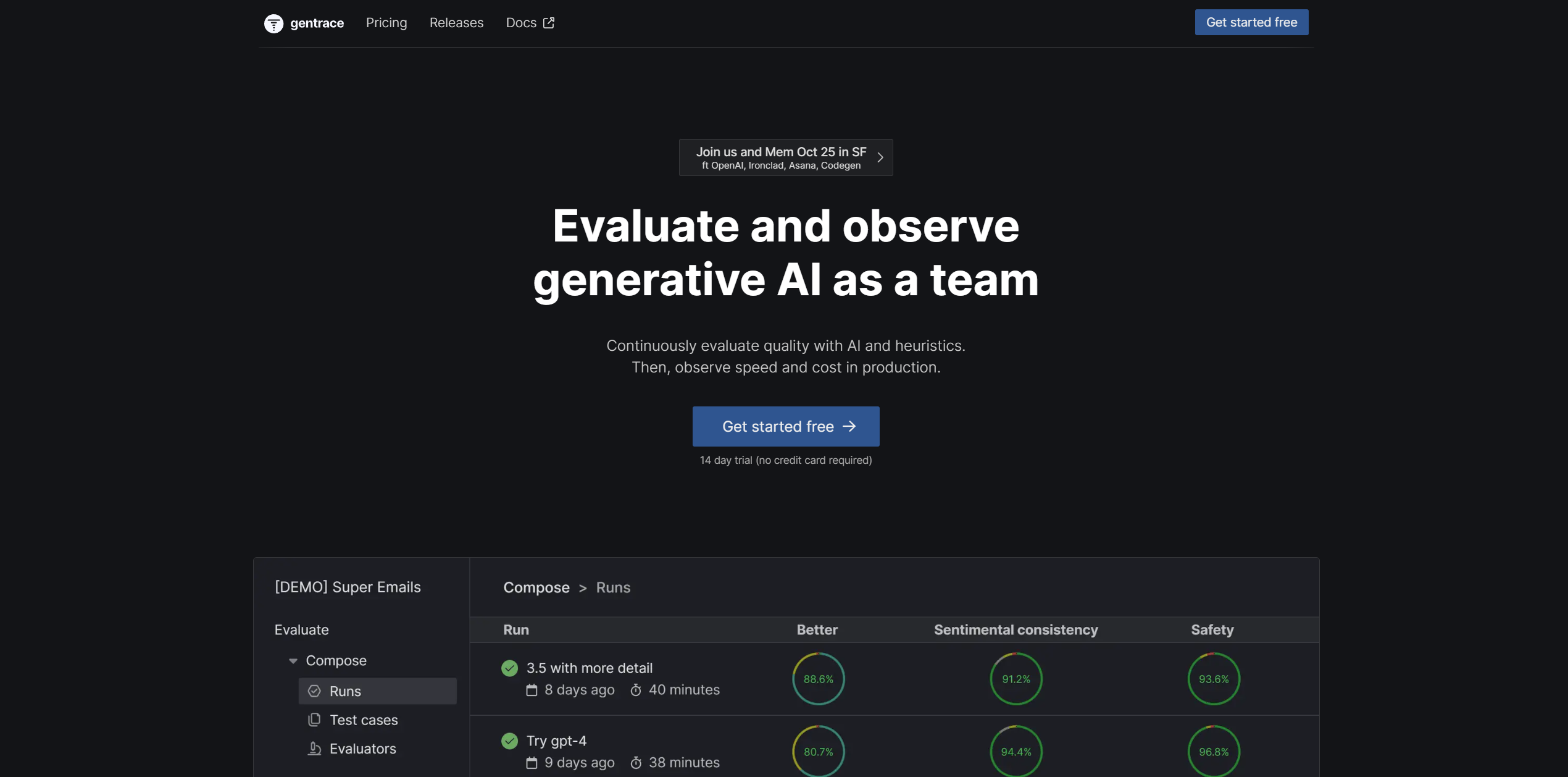Click the gentrace logo icon

(x=273, y=23)
